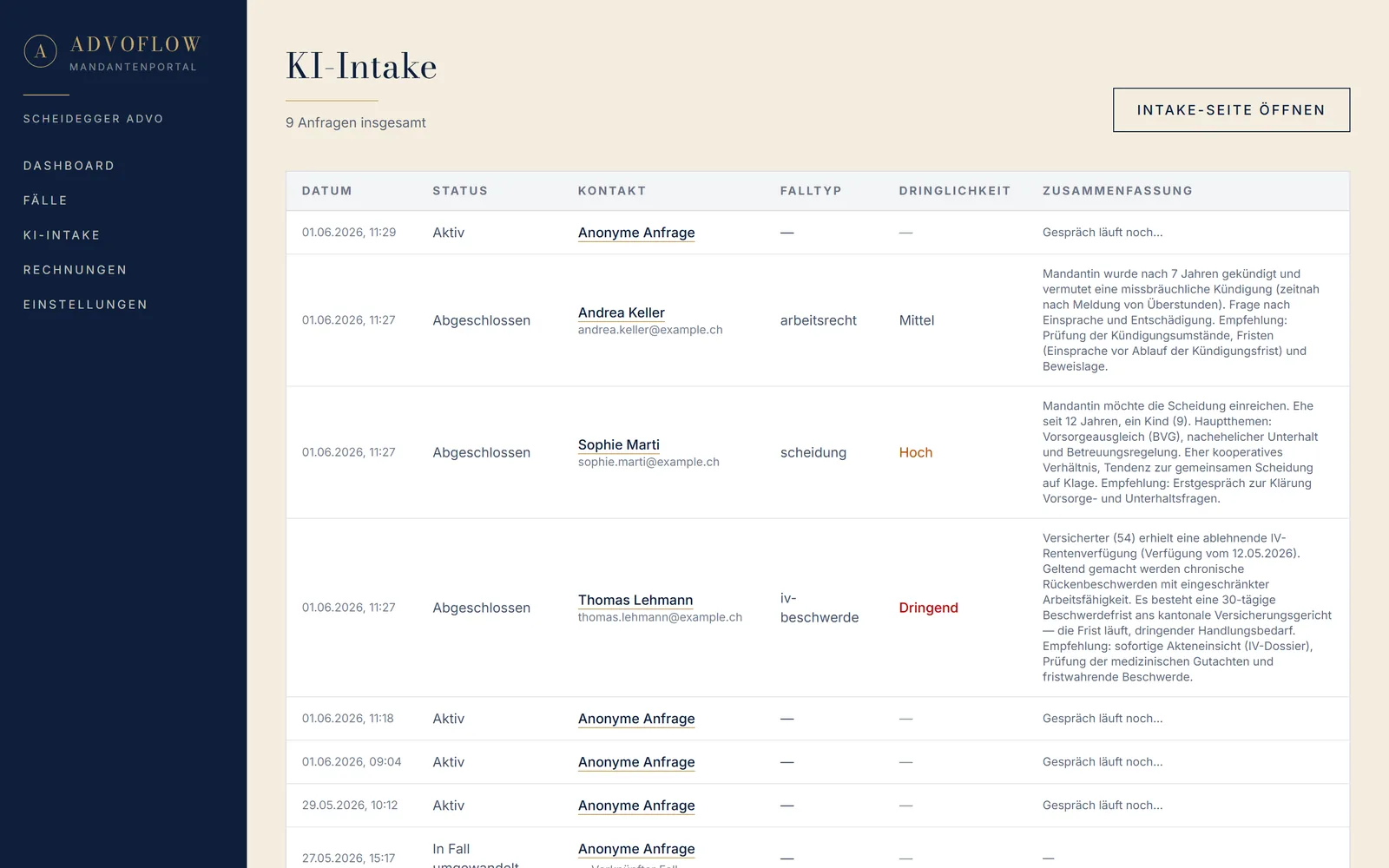Click the scheidung case type cell
The height and width of the screenshot is (868, 1389).
[813, 452]
